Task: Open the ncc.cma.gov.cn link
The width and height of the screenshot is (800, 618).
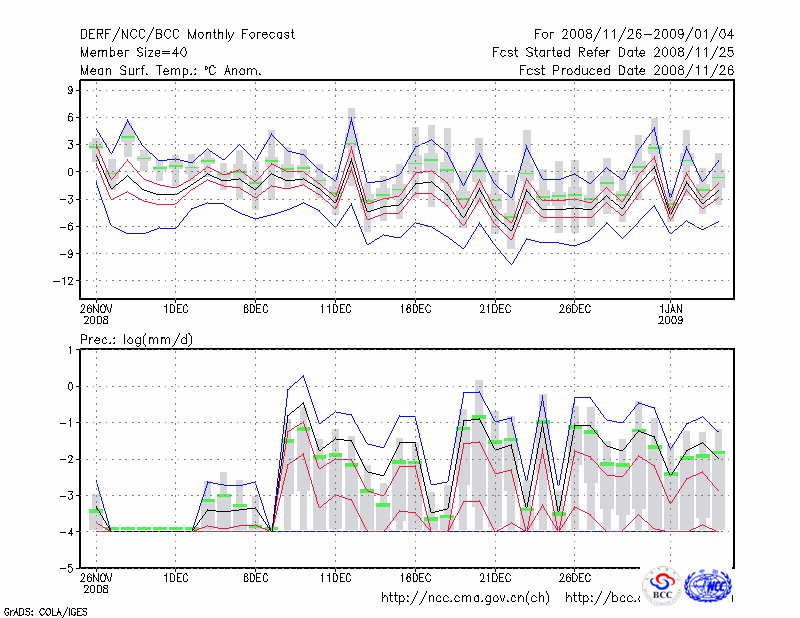Action: pos(465,598)
